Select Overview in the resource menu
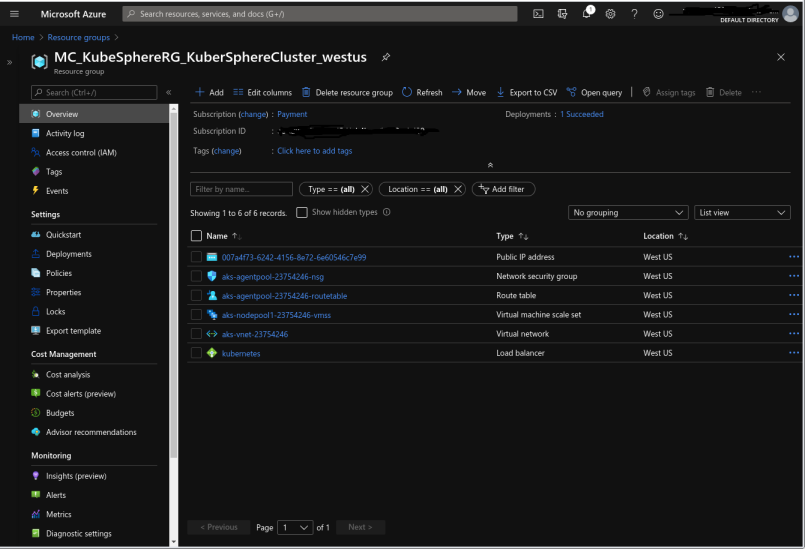805x549 pixels. pos(94,114)
